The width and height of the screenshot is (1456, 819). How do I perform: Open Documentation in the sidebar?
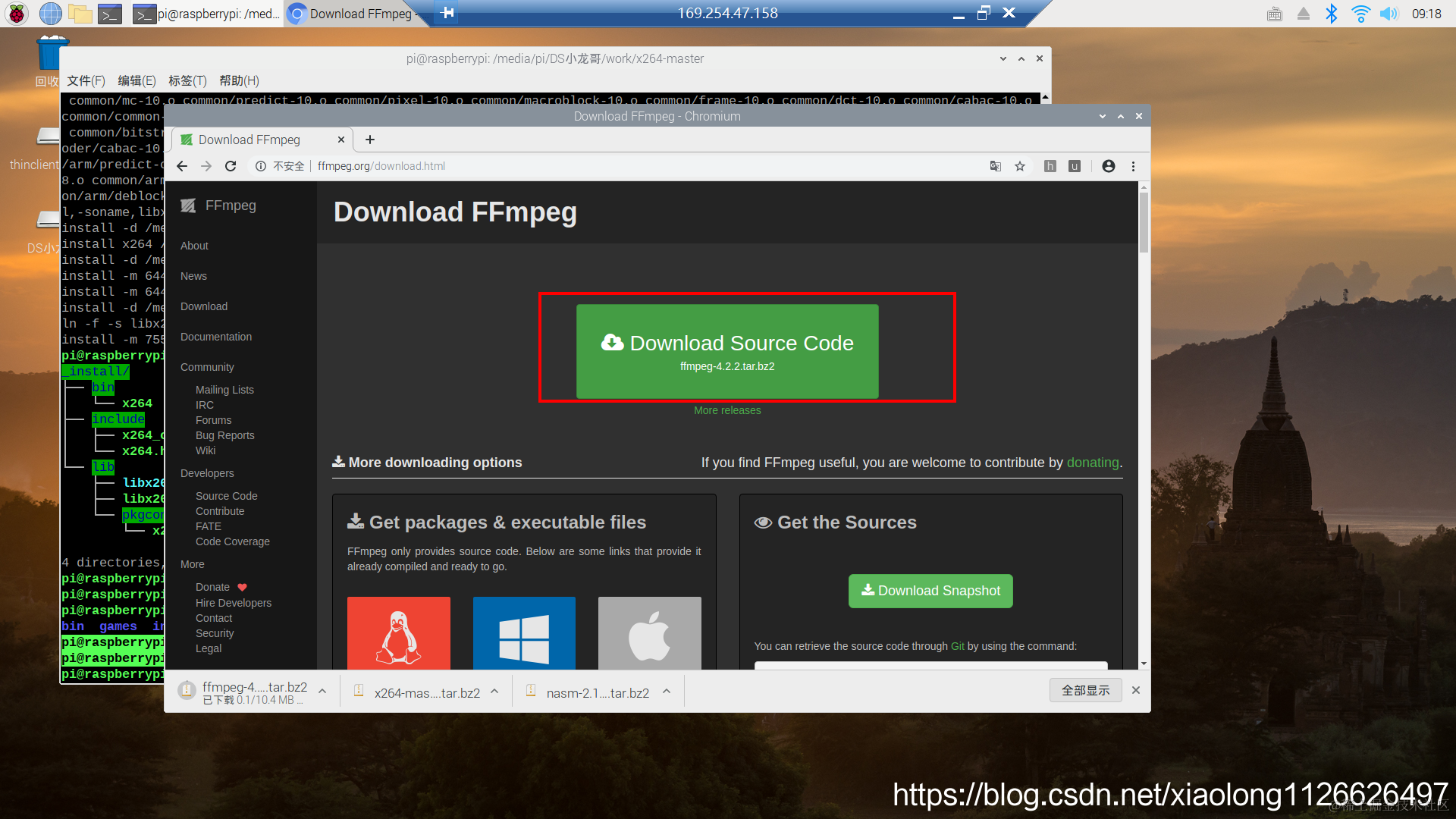[216, 337]
